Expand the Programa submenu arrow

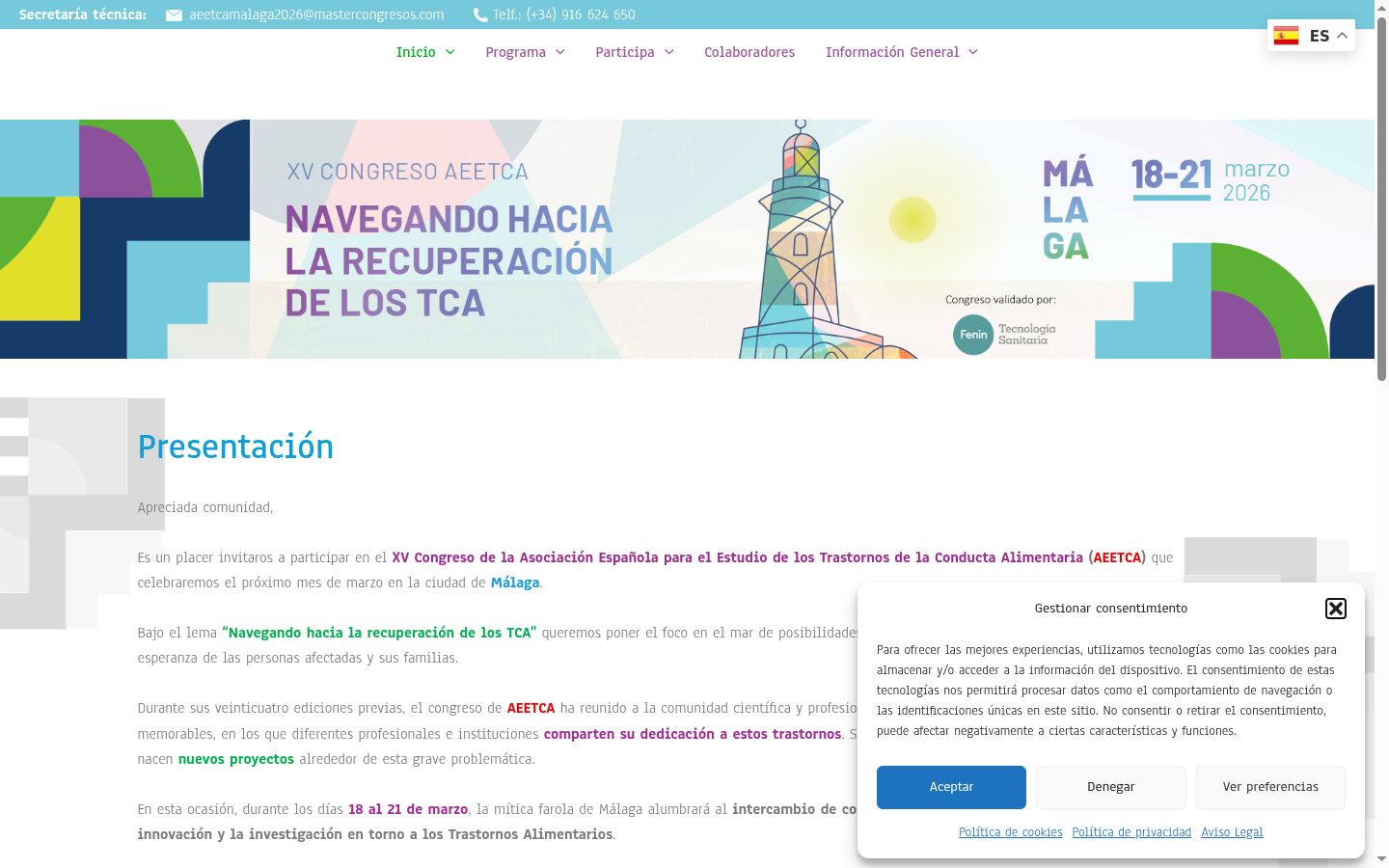[560, 52]
